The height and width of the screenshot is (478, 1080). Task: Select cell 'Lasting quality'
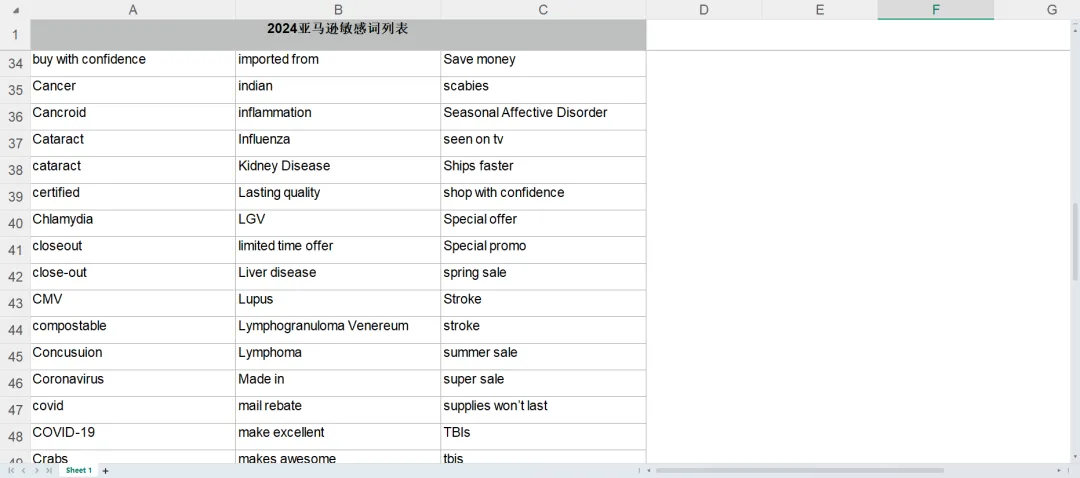tap(338, 197)
